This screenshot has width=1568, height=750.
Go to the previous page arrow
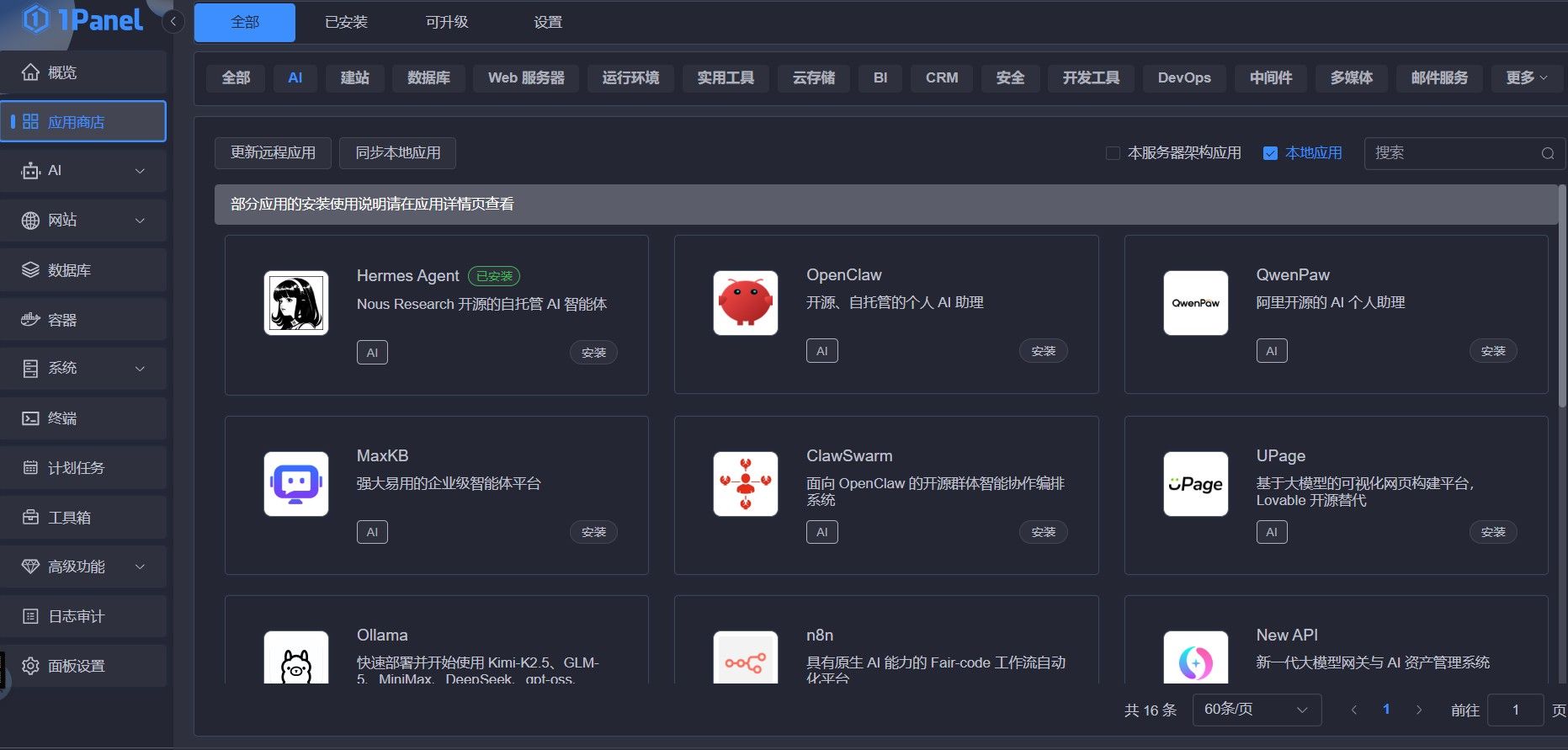(1354, 710)
